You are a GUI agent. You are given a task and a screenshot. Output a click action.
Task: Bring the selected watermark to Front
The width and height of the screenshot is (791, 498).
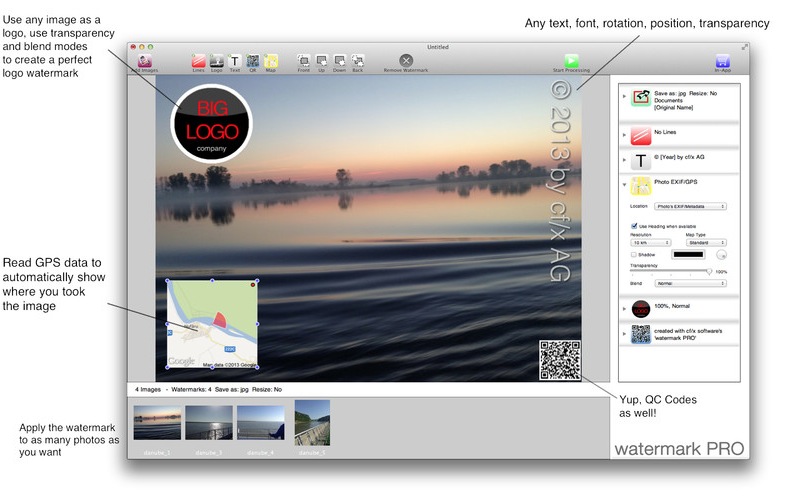coord(303,62)
